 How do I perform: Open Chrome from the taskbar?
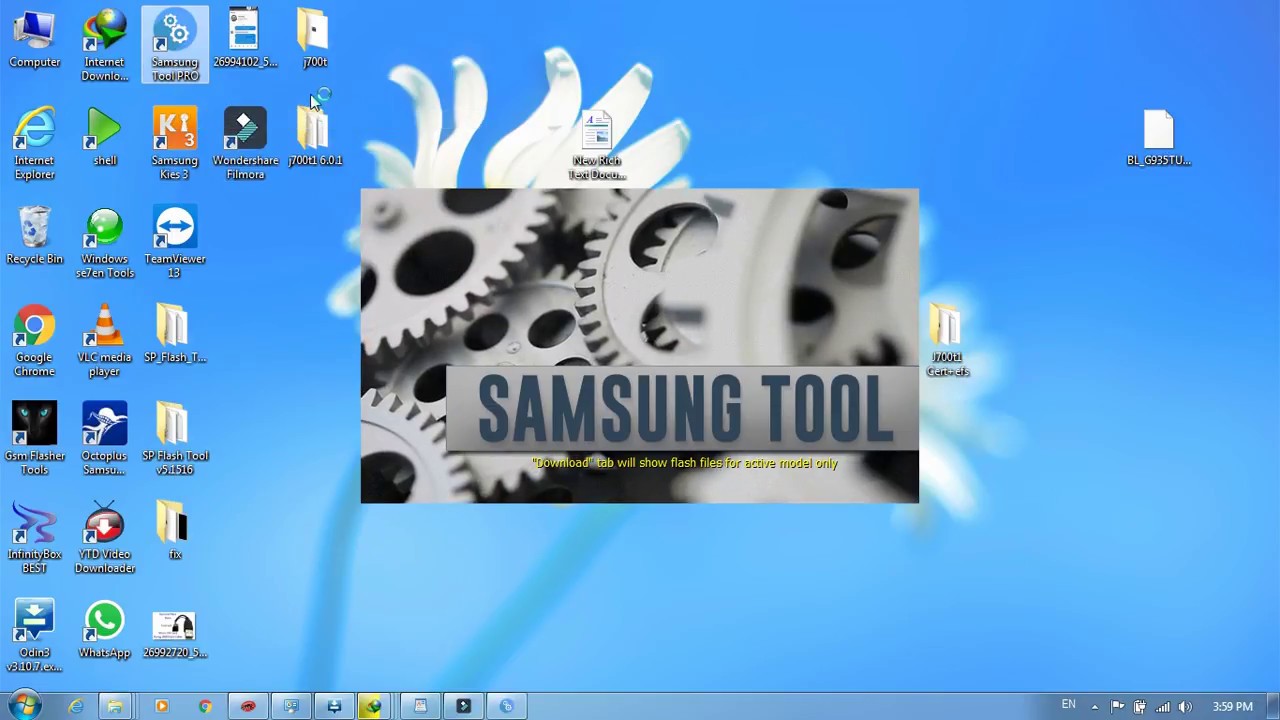[x=205, y=706]
